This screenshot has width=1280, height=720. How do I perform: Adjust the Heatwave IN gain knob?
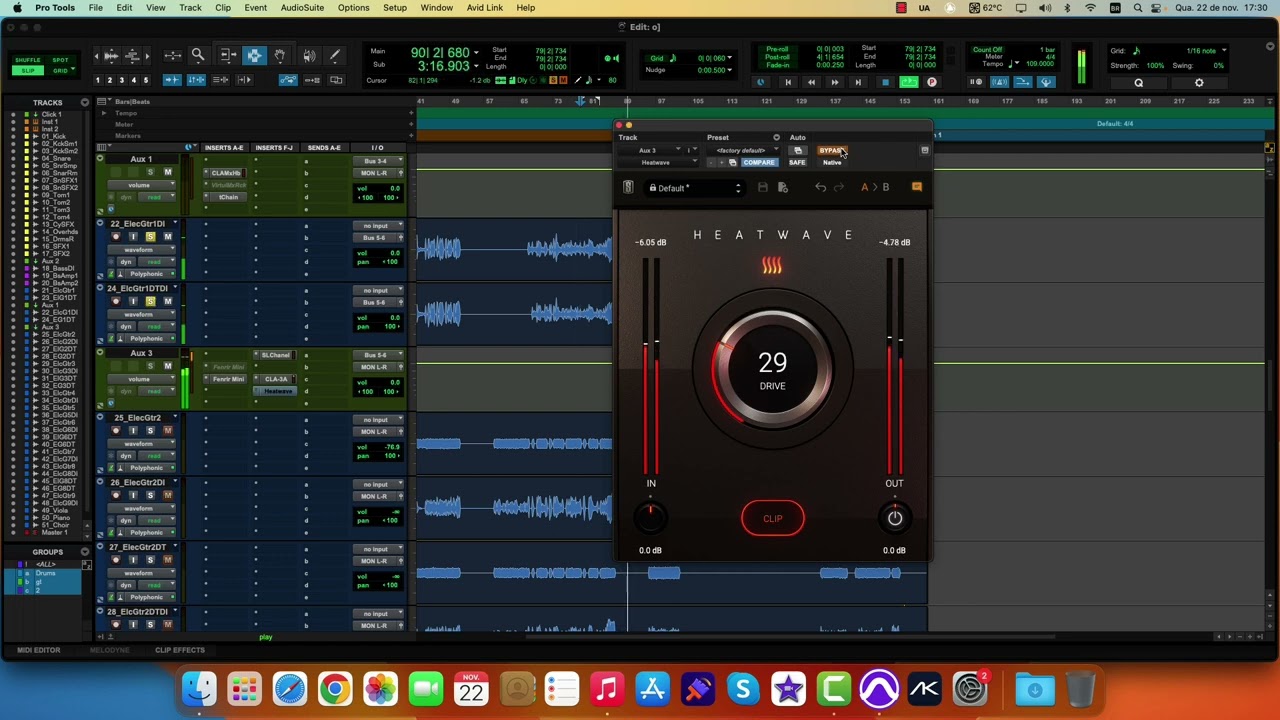pos(650,518)
